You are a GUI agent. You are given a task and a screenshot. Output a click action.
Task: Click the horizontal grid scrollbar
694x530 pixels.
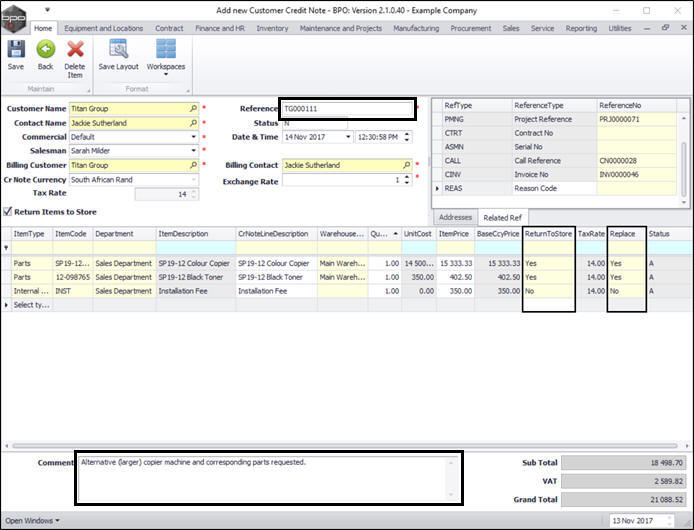[x=345, y=445]
